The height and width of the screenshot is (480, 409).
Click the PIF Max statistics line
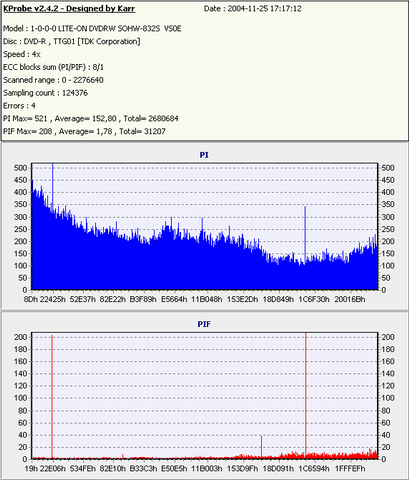[x=84, y=131]
